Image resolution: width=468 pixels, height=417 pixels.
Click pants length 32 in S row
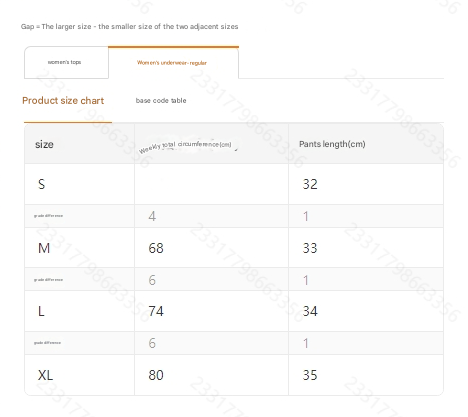click(310, 184)
